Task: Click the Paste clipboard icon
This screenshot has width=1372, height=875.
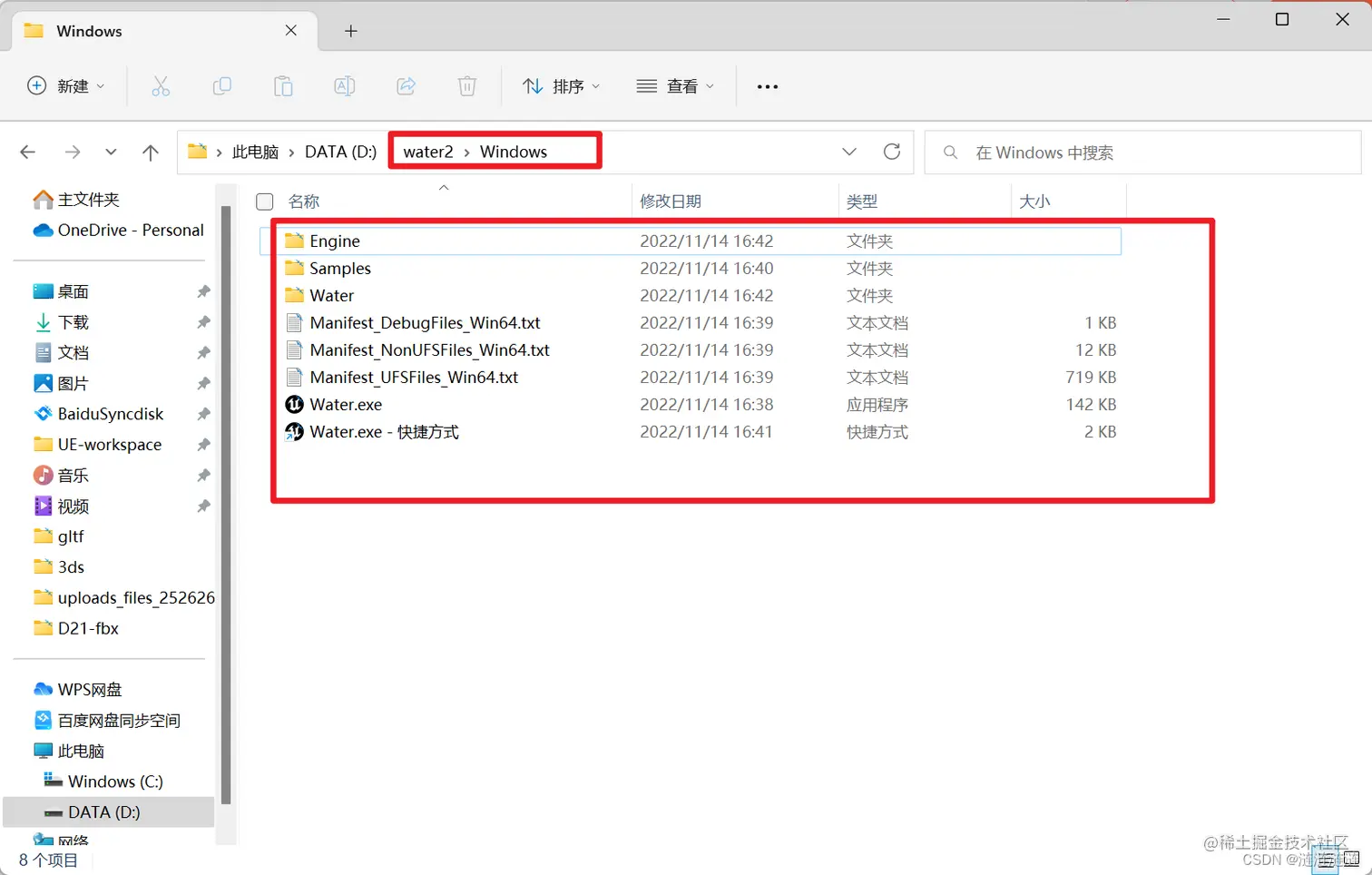Action: pos(283,86)
